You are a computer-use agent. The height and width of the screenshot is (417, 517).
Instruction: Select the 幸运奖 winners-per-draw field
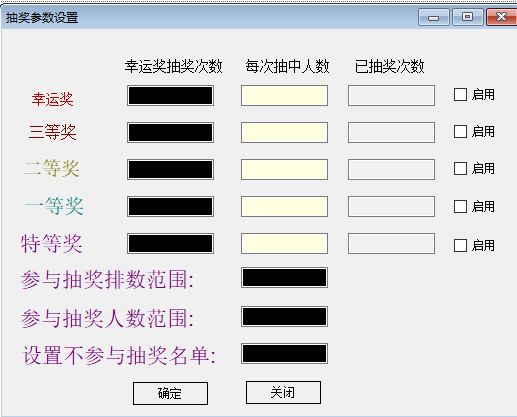[284, 96]
